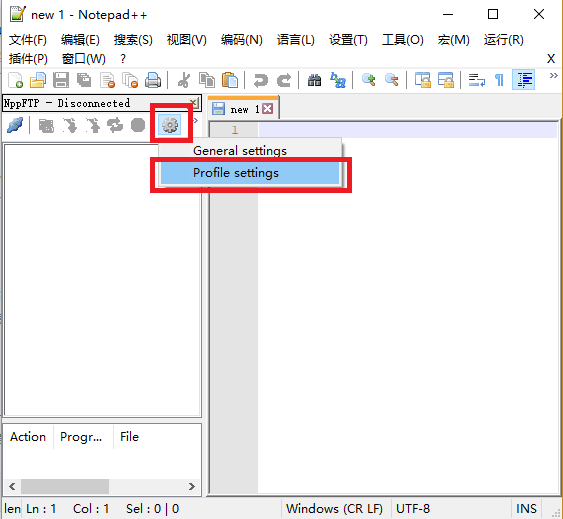This screenshot has height=519, width=563.
Task: Open directory icon in NppFTP toolbar
Action: [46, 125]
